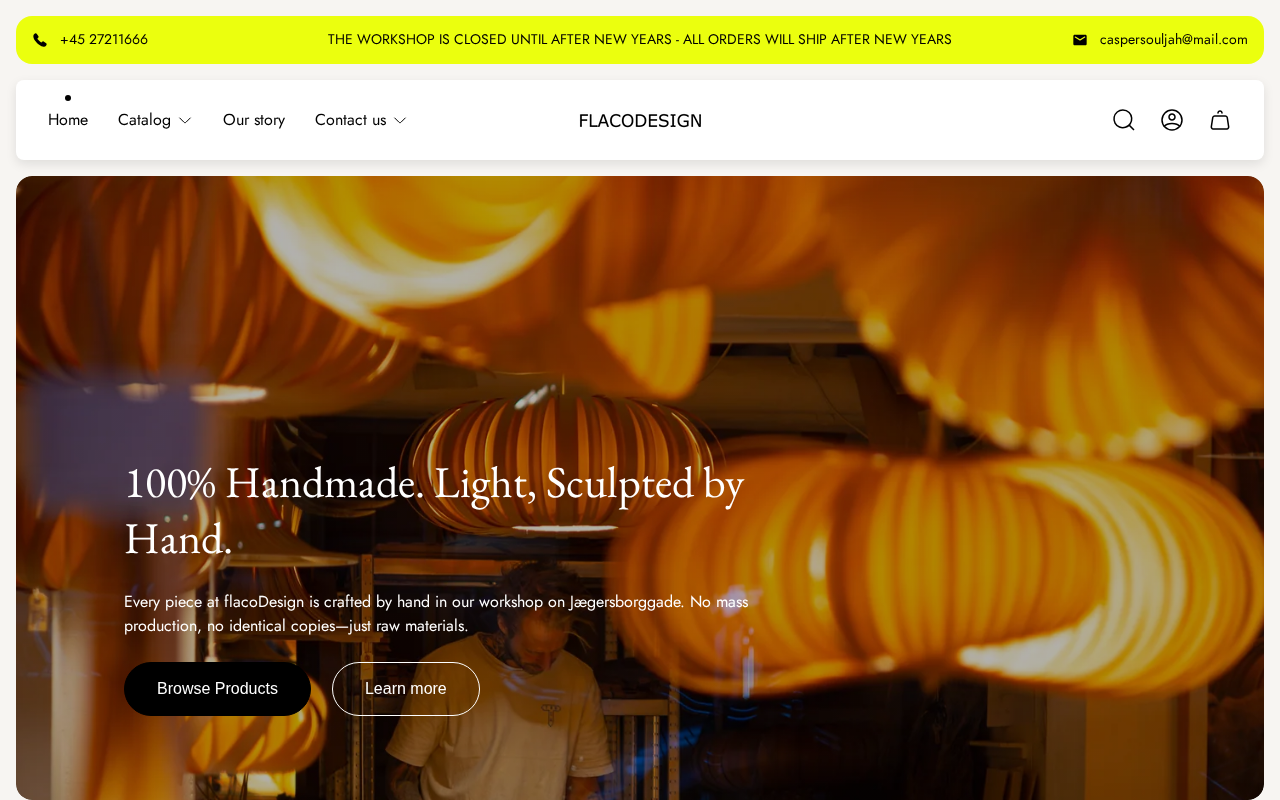Expand the Catalog chevron arrow
1280x800 pixels.
click(185, 120)
